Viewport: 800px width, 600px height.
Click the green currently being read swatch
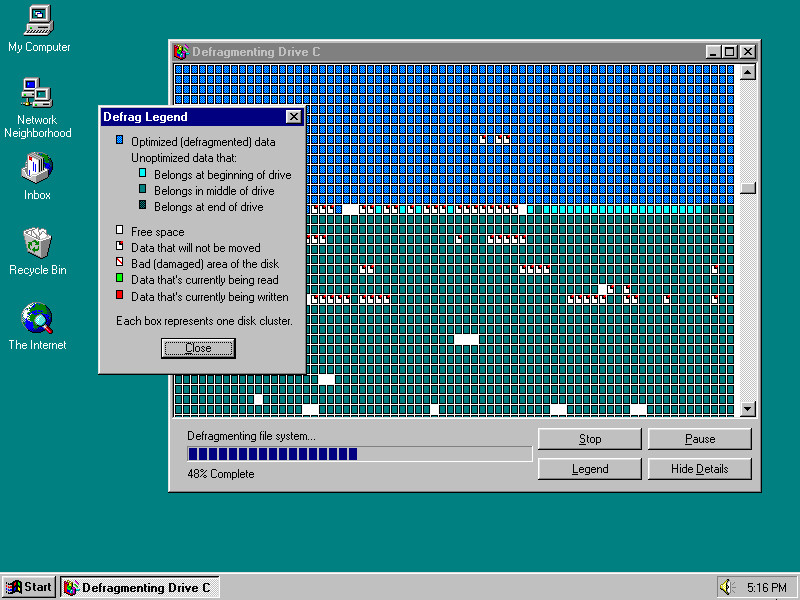pyautogui.click(x=119, y=278)
